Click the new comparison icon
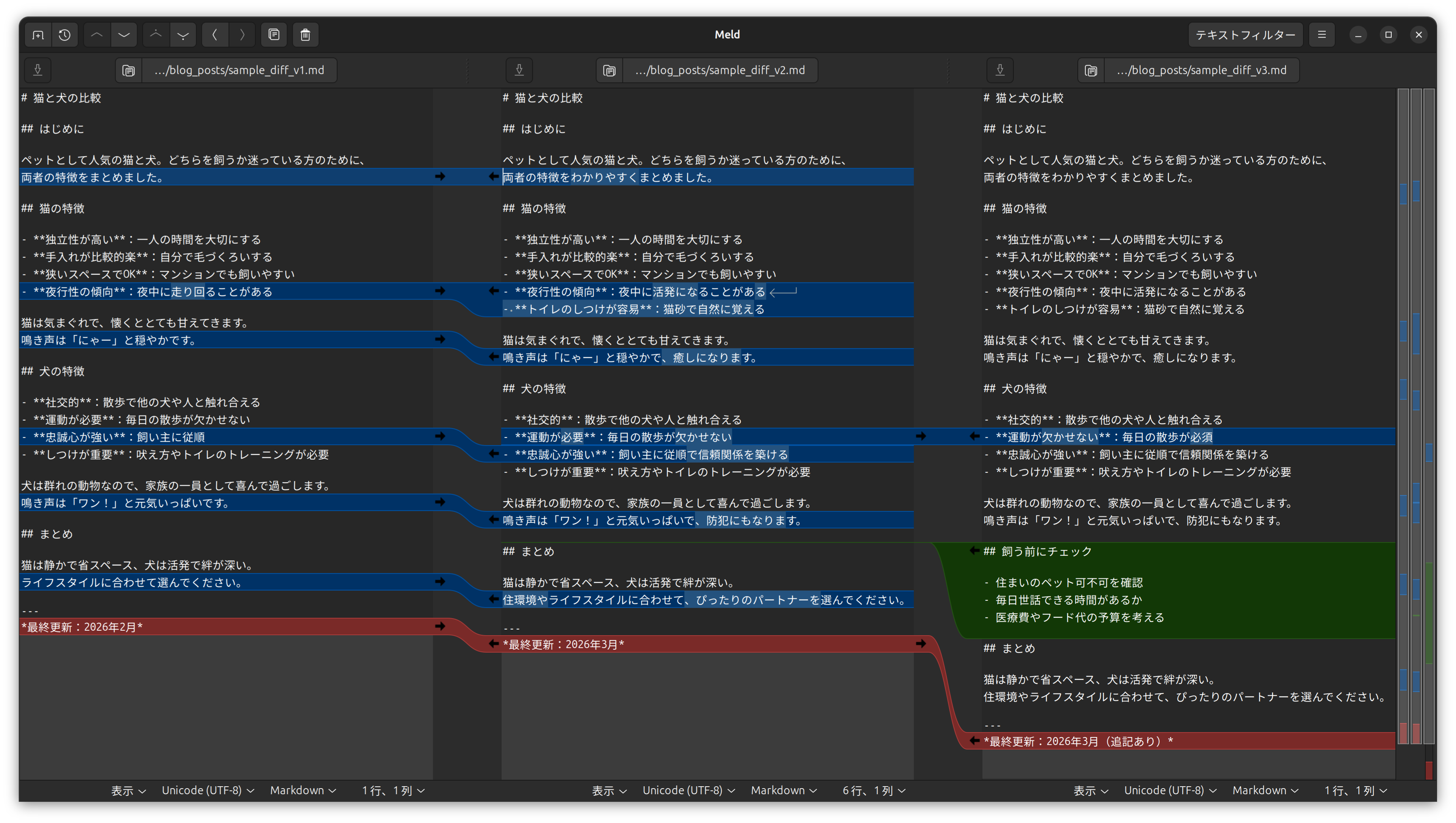Screen dimensions: 1456x823 (x=38, y=35)
